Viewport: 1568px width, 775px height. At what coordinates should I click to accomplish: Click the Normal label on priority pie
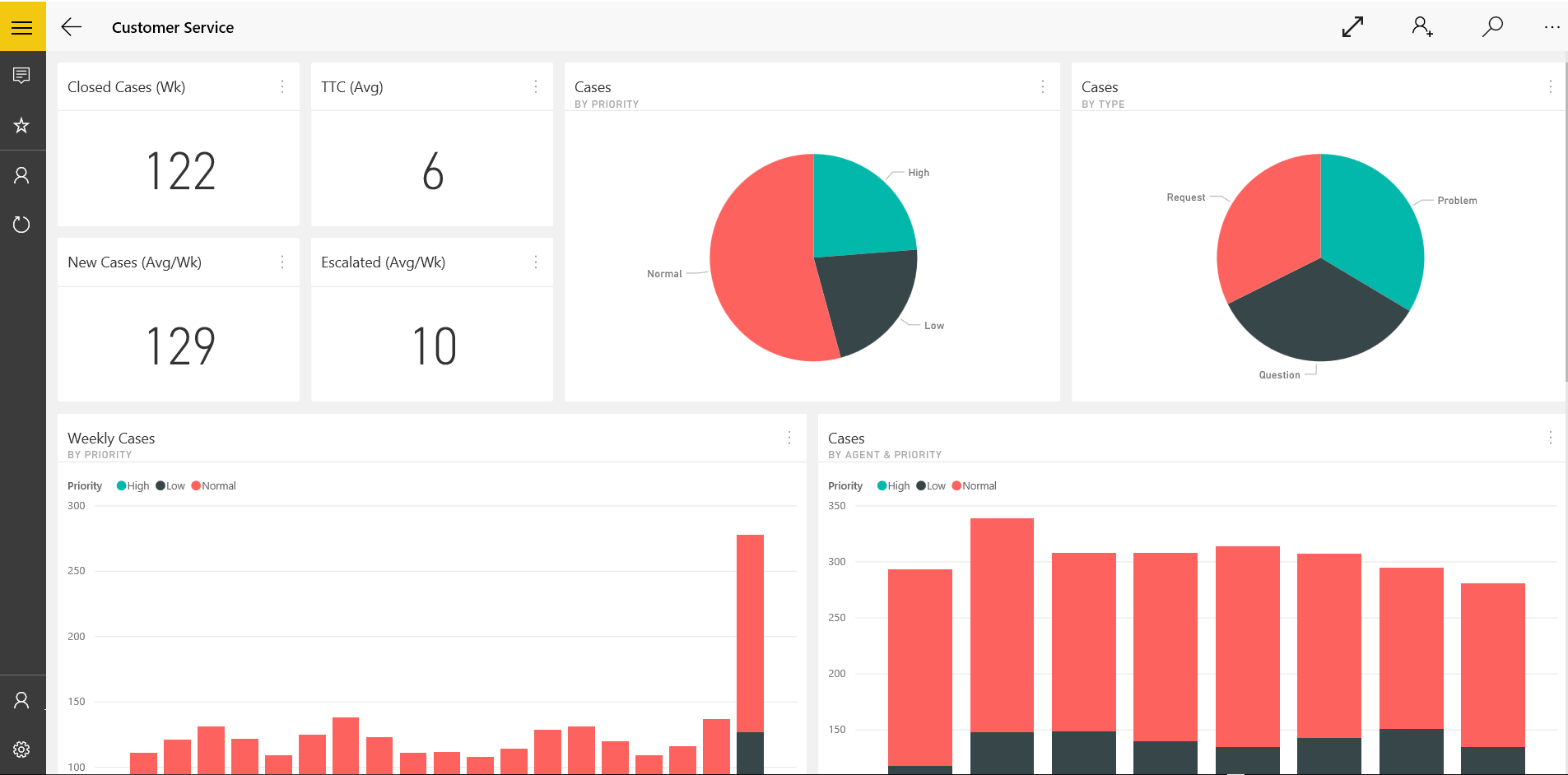coord(664,274)
